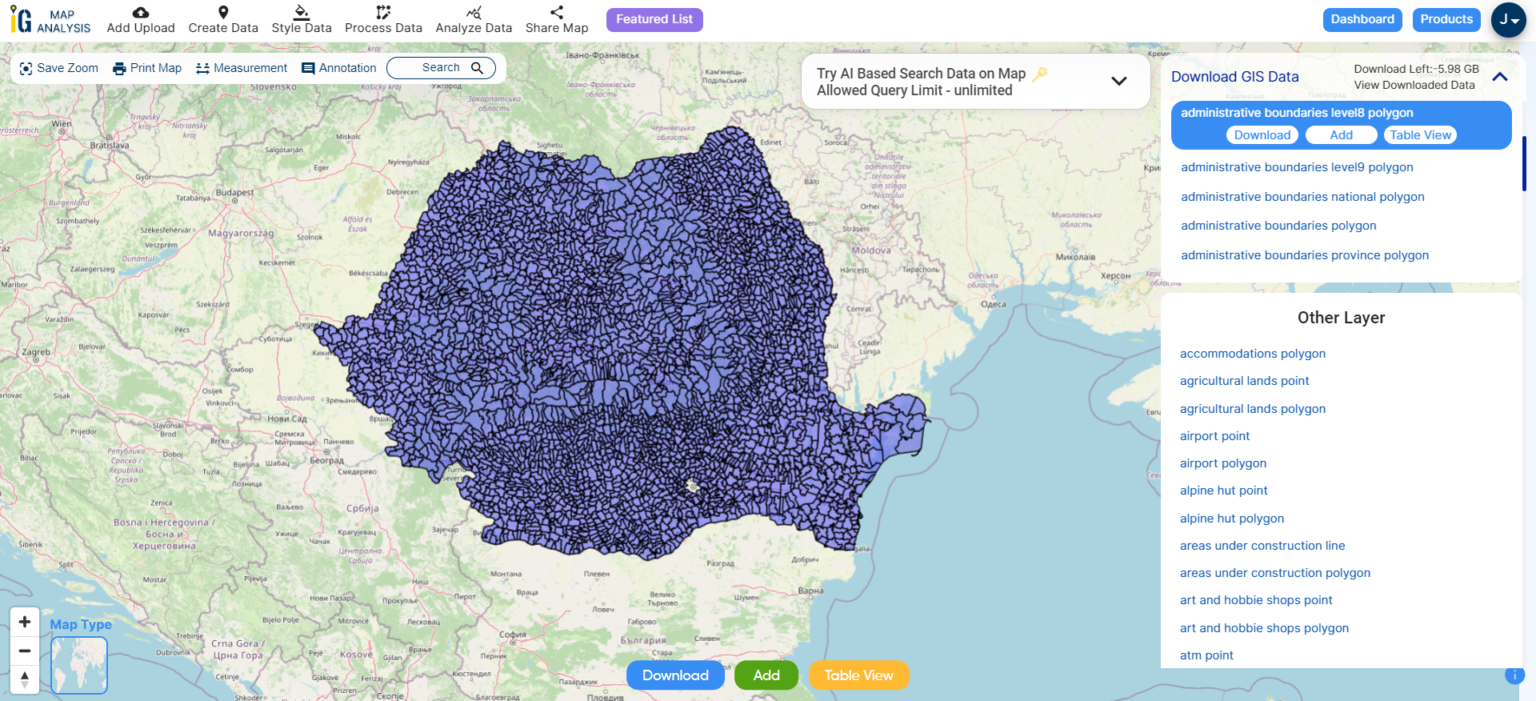The width and height of the screenshot is (1536, 701).
Task: Expand the AI Based Search dropdown
Action: [1119, 81]
